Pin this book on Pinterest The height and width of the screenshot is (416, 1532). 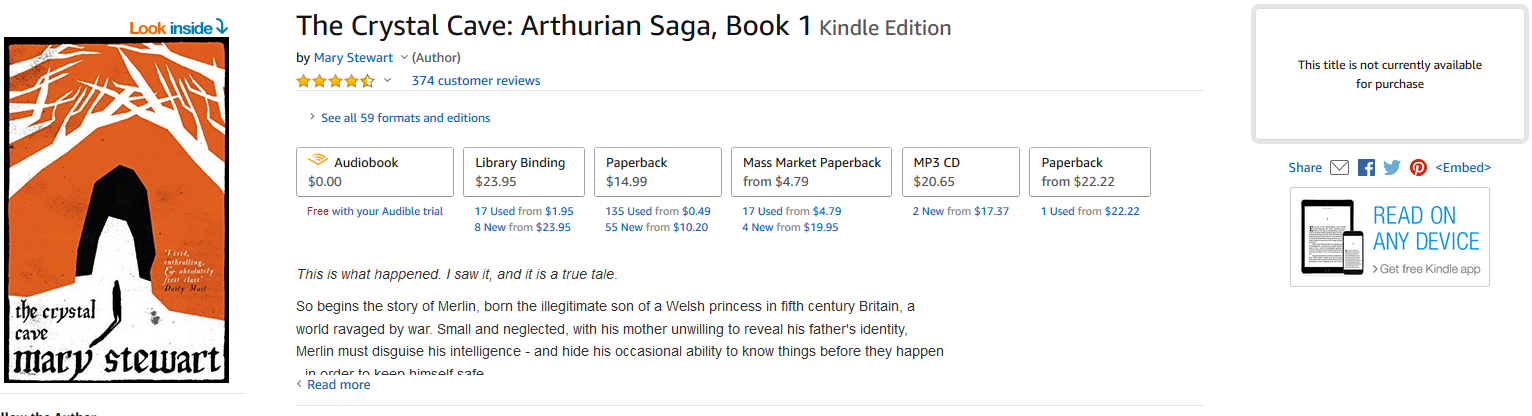(1418, 168)
